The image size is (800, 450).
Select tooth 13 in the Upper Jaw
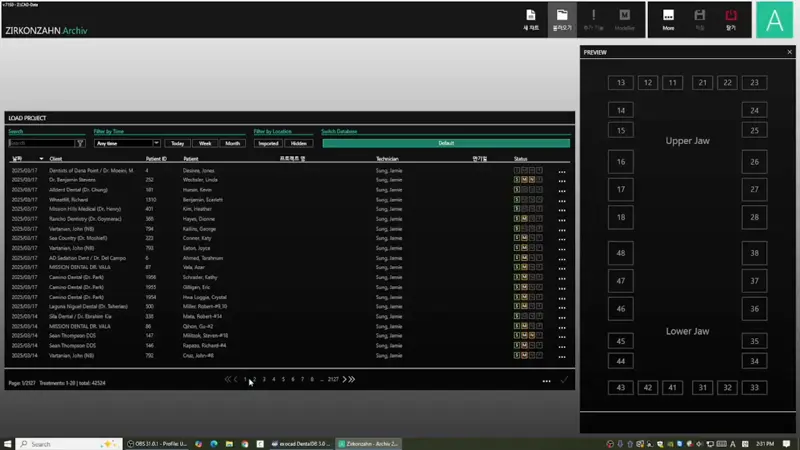620,83
